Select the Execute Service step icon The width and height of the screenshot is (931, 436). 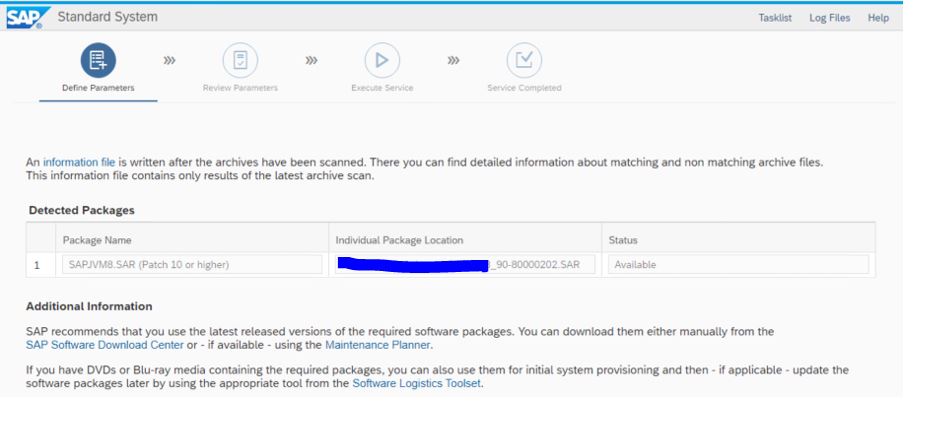[x=382, y=60]
